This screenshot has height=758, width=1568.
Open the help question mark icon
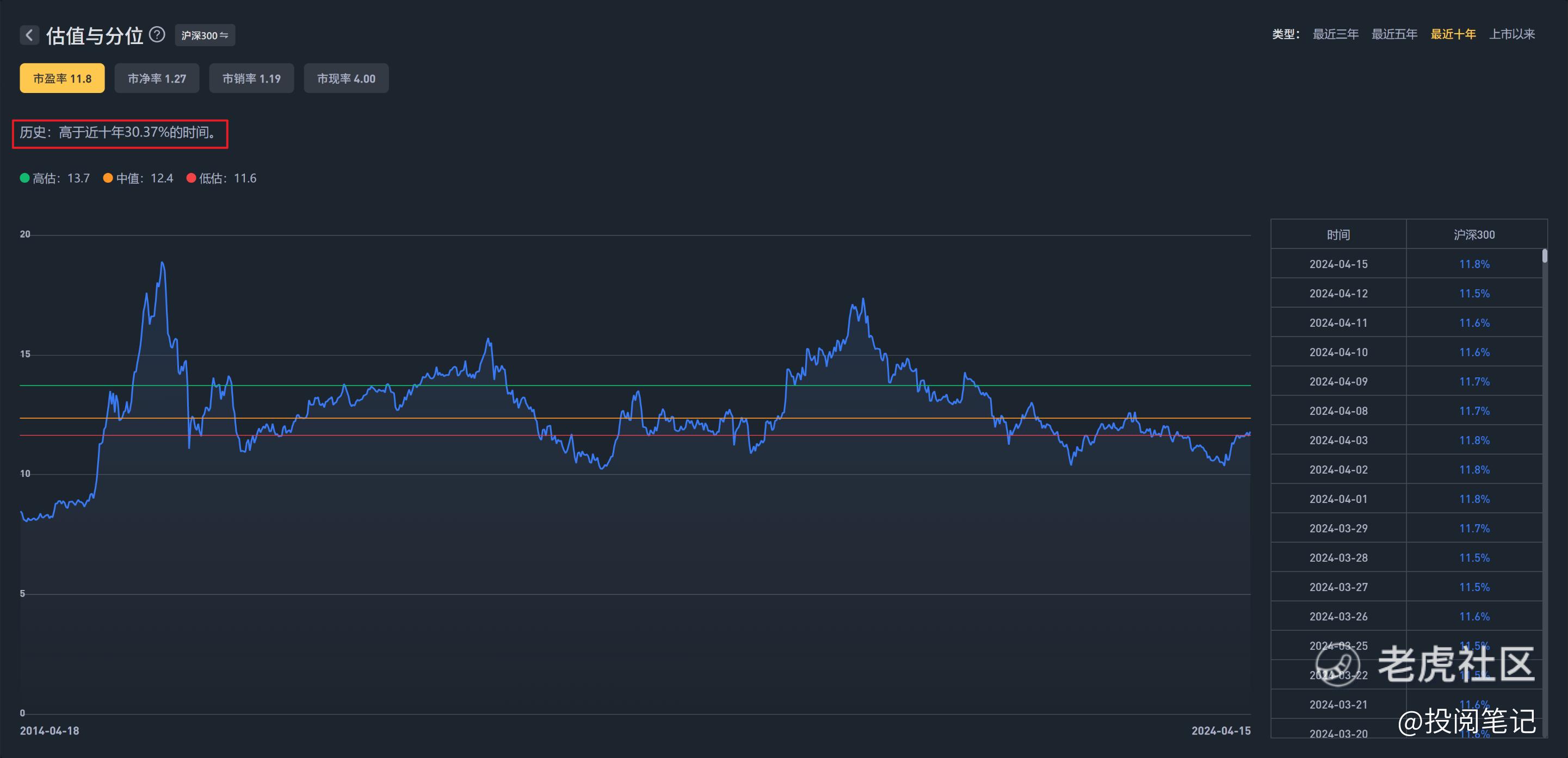click(157, 35)
